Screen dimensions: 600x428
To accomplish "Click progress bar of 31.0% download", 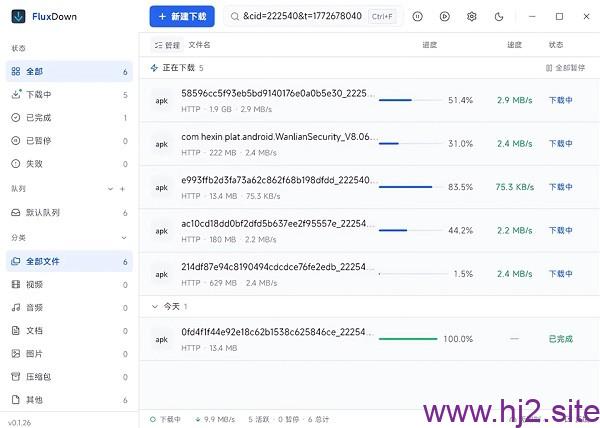I will [410, 143].
